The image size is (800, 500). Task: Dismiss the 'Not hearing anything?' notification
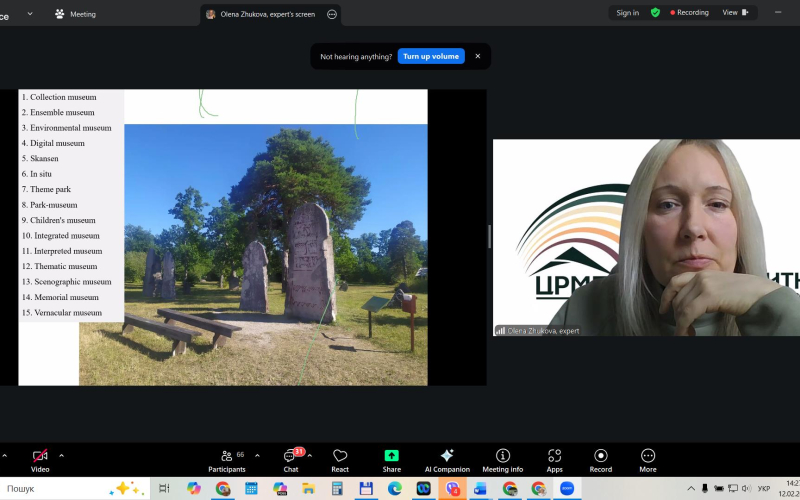click(x=477, y=56)
